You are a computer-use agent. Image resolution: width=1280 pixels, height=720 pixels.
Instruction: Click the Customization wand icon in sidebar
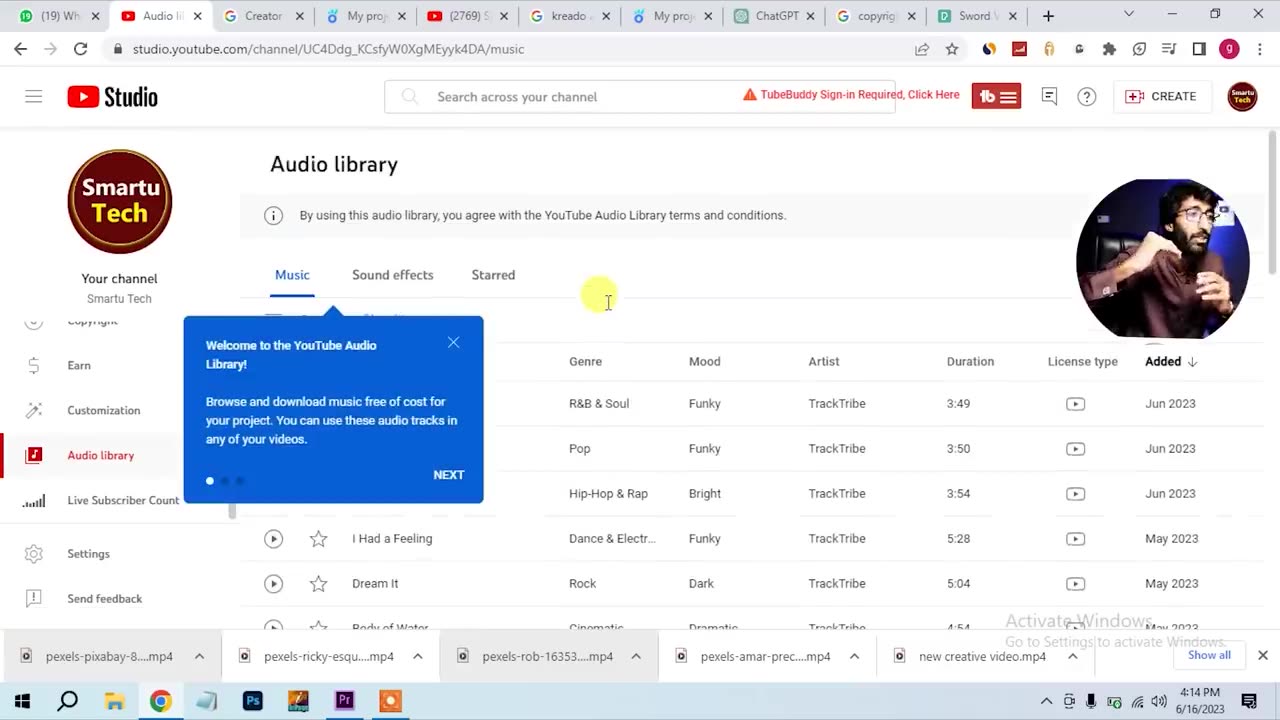coord(34,410)
